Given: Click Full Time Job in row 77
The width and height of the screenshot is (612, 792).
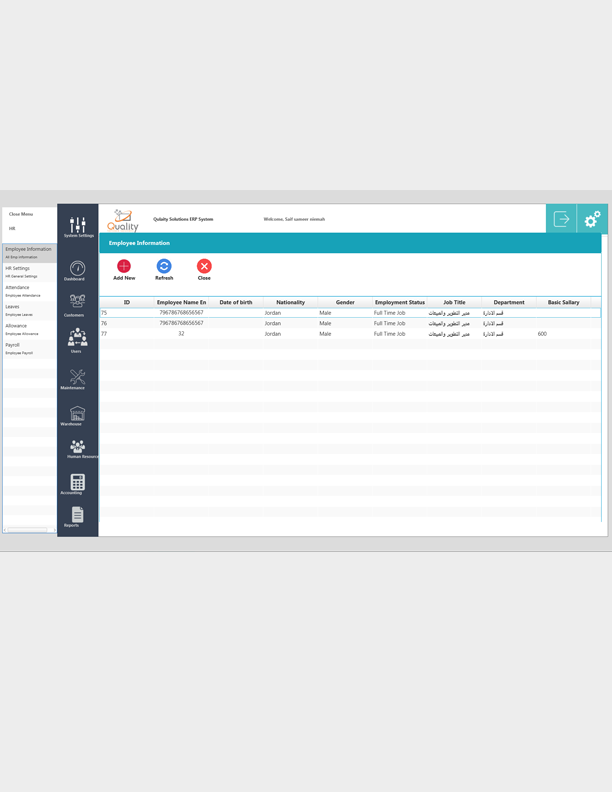Looking at the screenshot, I should click(389, 334).
